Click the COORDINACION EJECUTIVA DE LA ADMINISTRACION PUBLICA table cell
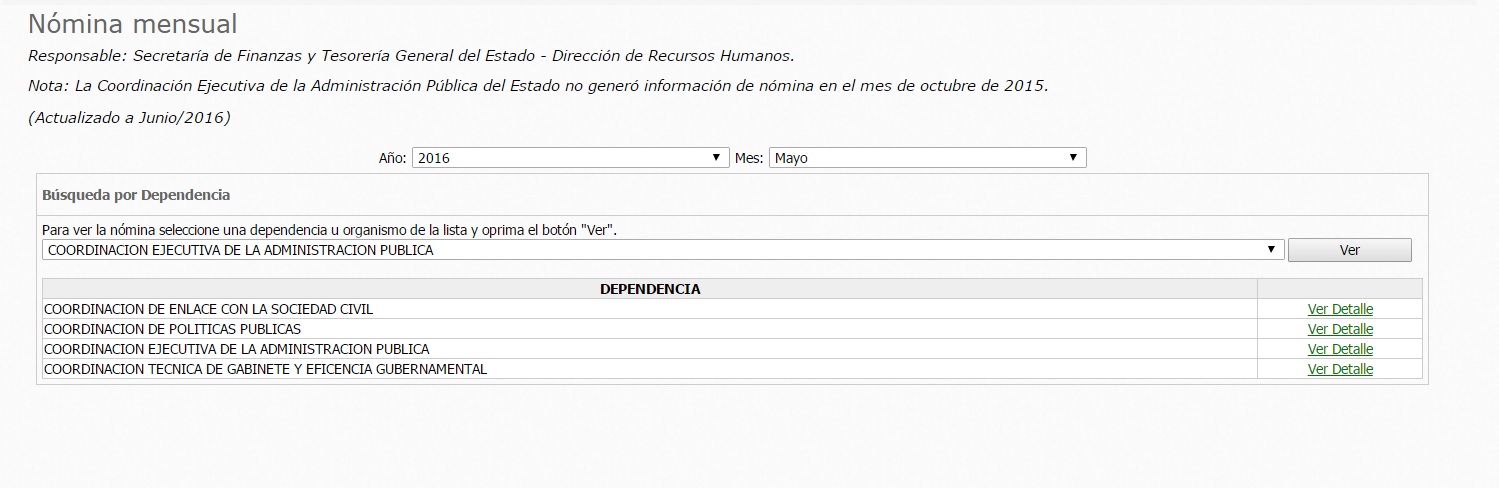 (x=236, y=349)
